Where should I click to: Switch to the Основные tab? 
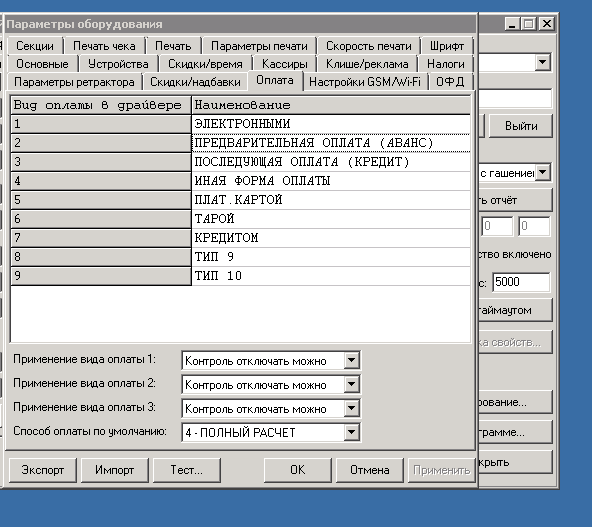tap(42, 64)
